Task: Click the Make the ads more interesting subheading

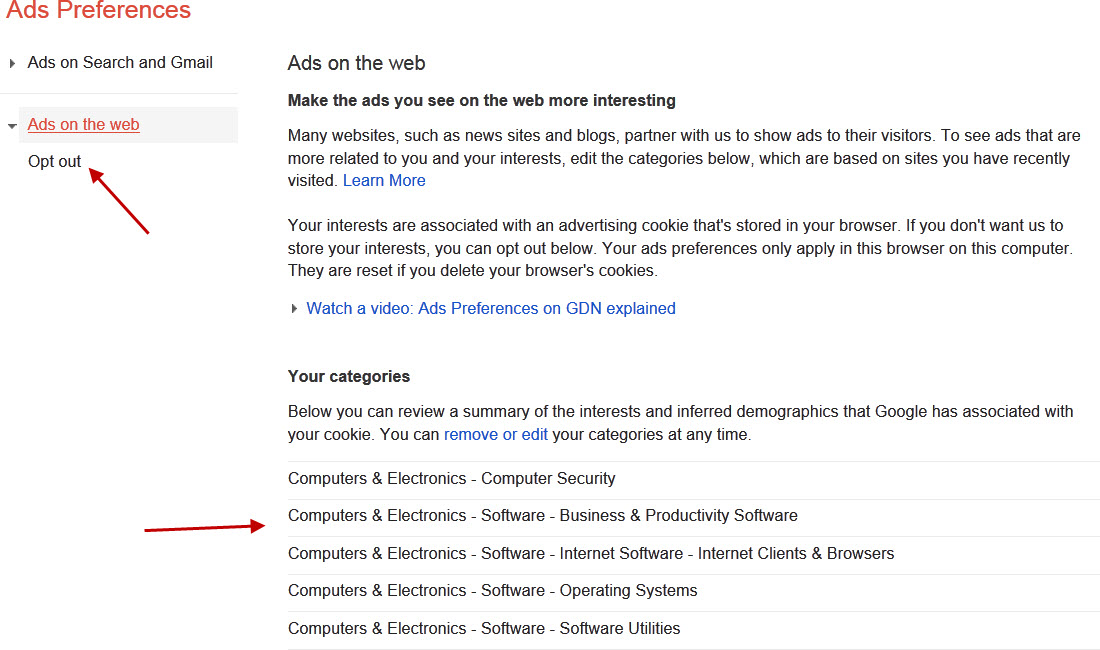Action: (482, 101)
